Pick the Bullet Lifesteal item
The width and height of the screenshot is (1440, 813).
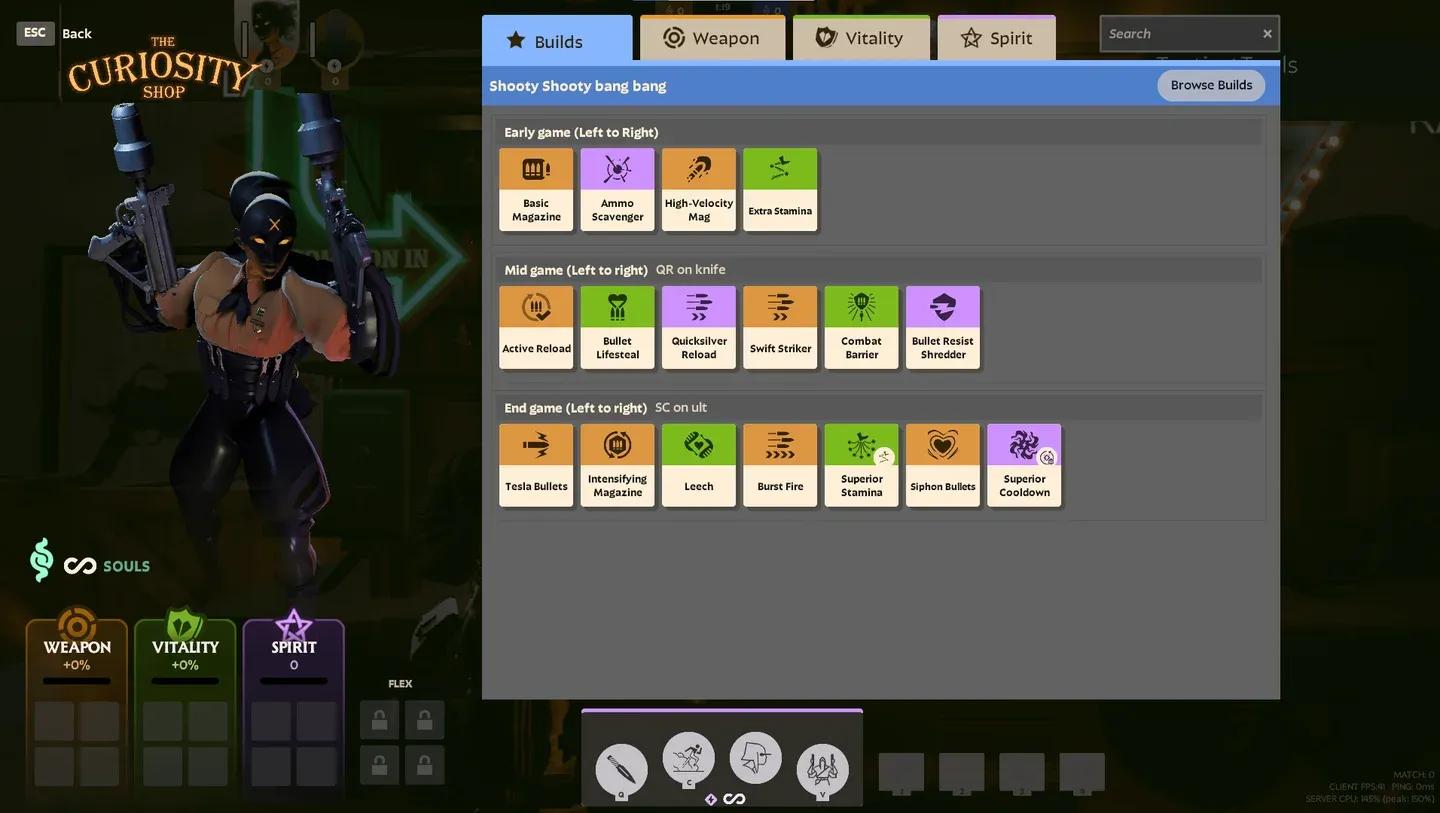point(617,328)
